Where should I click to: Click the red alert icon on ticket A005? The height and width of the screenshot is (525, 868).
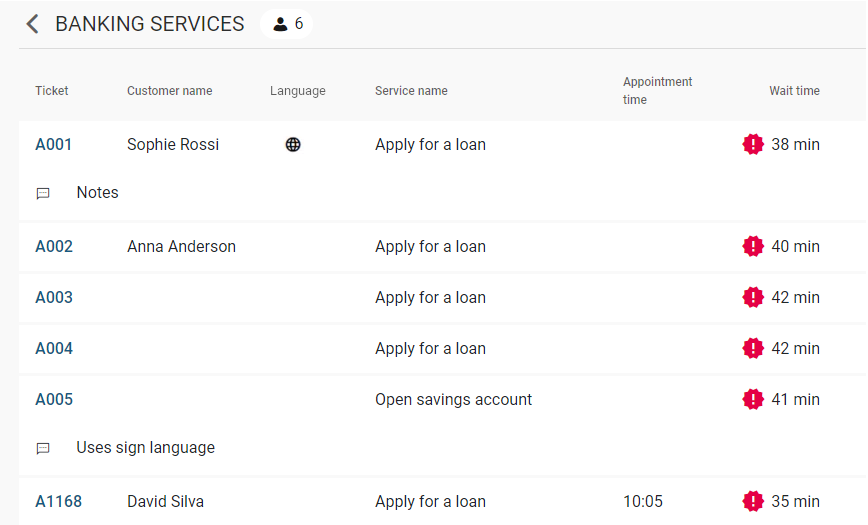pyautogui.click(x=753, y=400)
